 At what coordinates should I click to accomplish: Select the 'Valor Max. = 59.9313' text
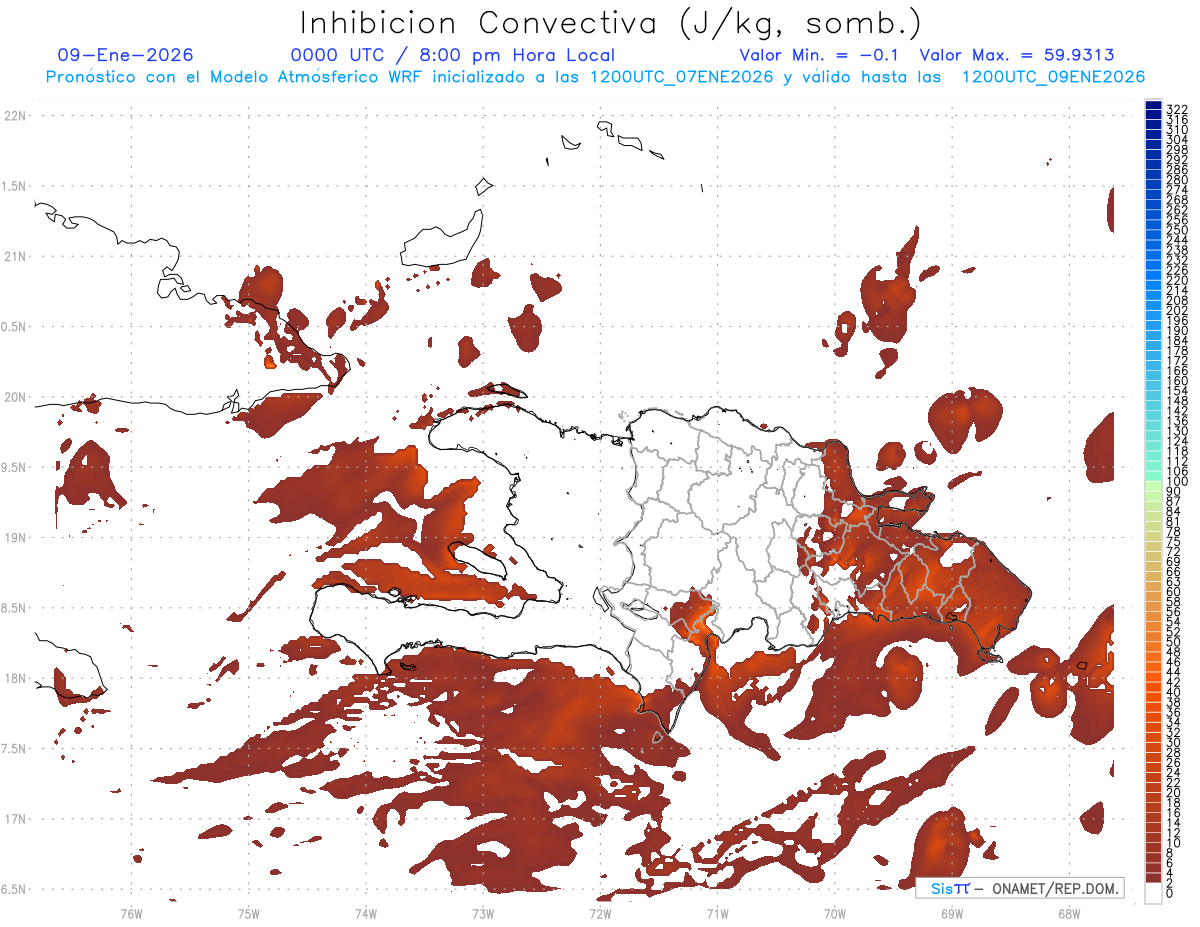pos(1017,55)
